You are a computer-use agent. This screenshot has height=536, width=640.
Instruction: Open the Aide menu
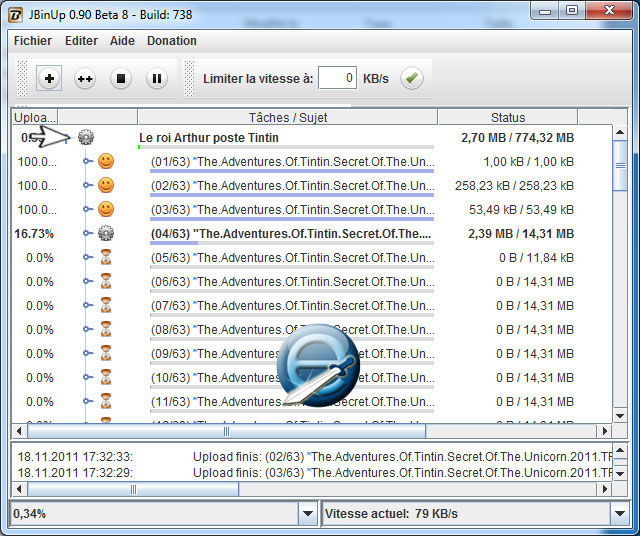tap(122, 41)
